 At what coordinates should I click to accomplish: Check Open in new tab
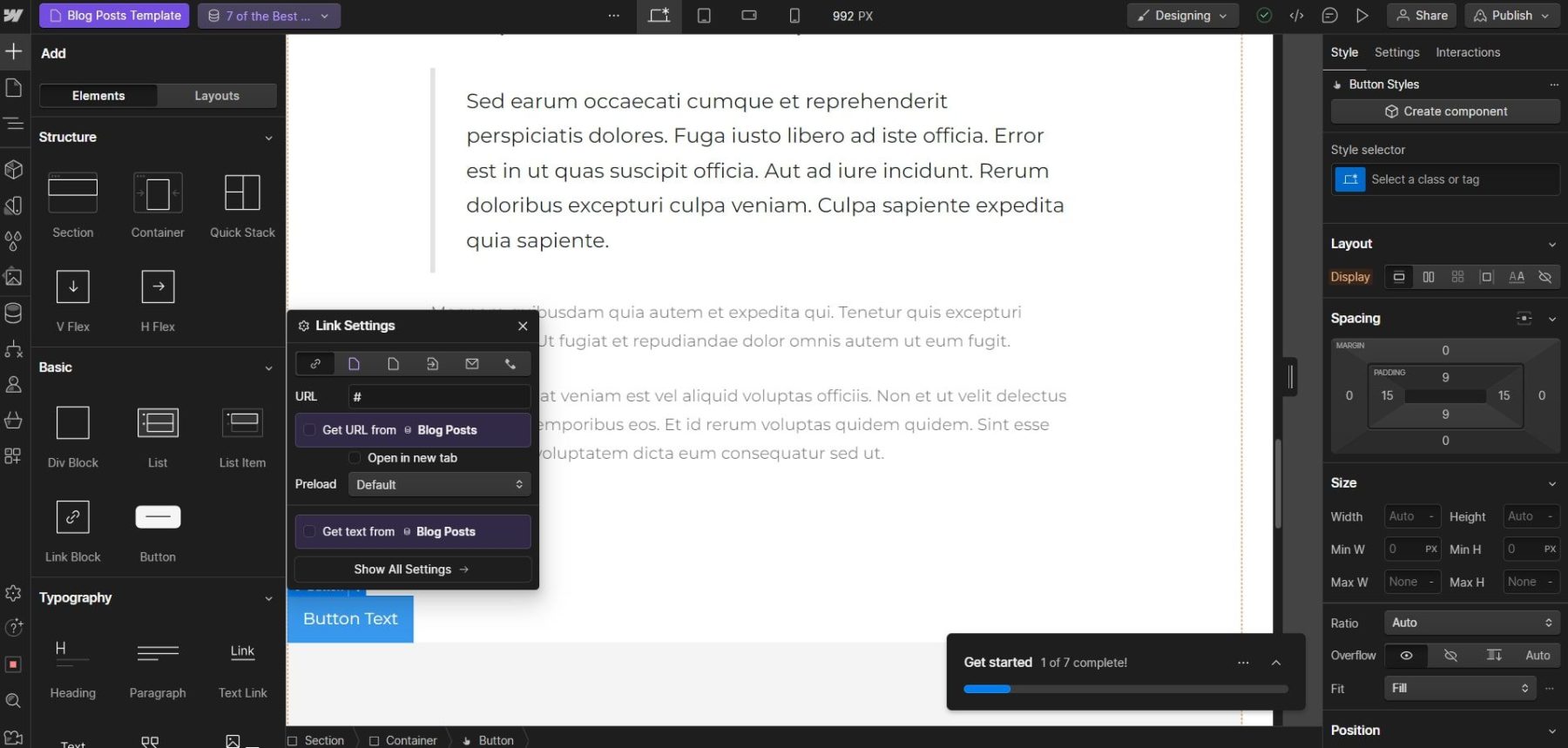[355, 458]
